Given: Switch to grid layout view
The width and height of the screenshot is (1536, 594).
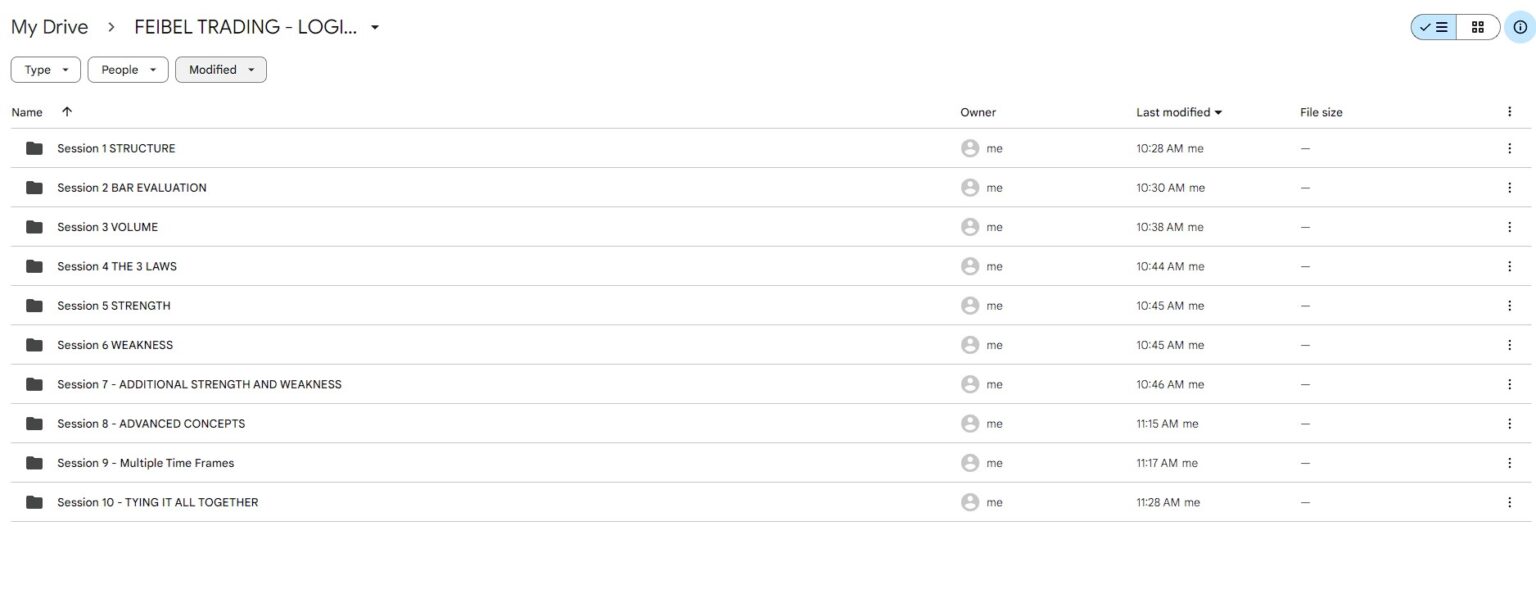Looking at the screenshot, I should [x=1478, y=27].
